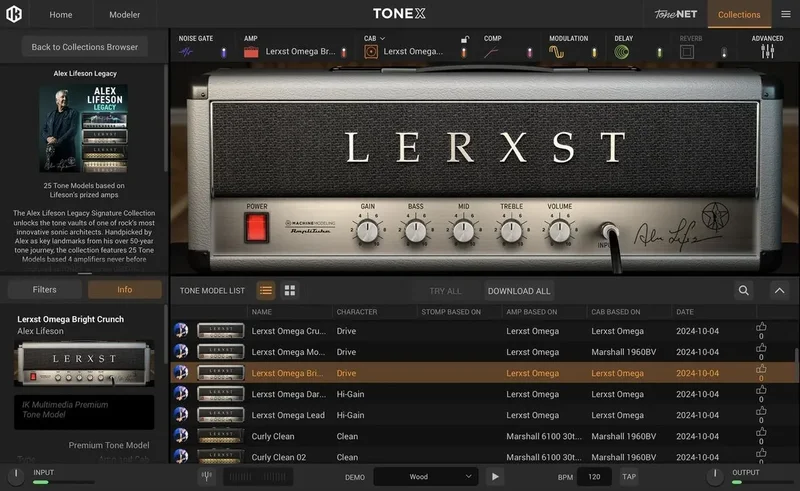This screenshot has width=800, height=491.
Task: Switch to grid view of tone models
Action: click(290, 290)
